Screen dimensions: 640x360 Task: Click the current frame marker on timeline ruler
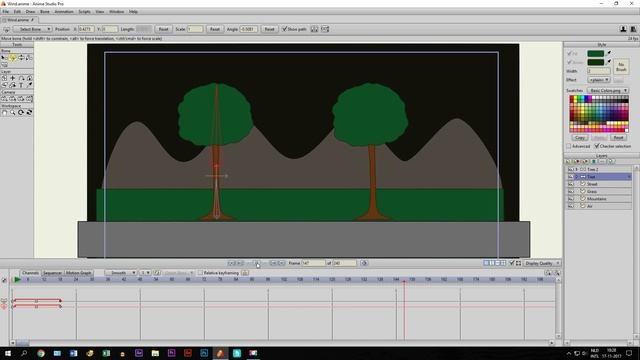404,281
